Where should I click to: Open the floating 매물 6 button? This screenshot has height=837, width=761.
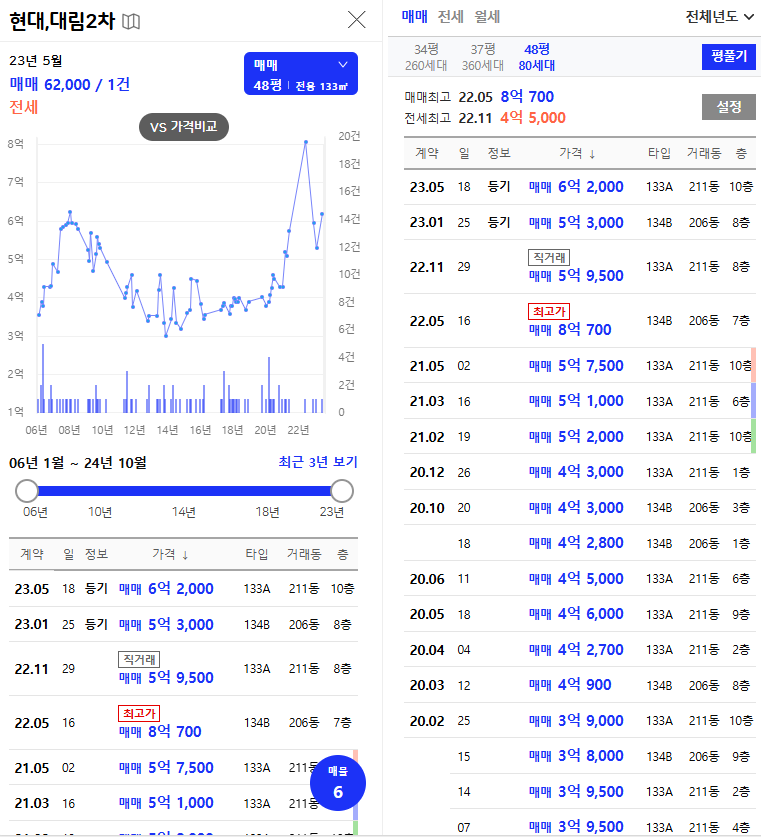pos(338,783)
